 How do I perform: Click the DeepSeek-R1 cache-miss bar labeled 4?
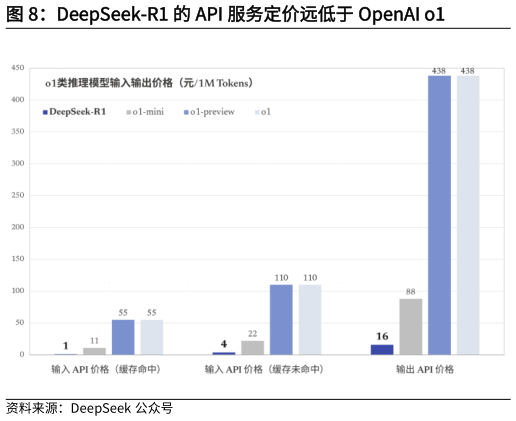pyautogui.click(x=224, y=353)
